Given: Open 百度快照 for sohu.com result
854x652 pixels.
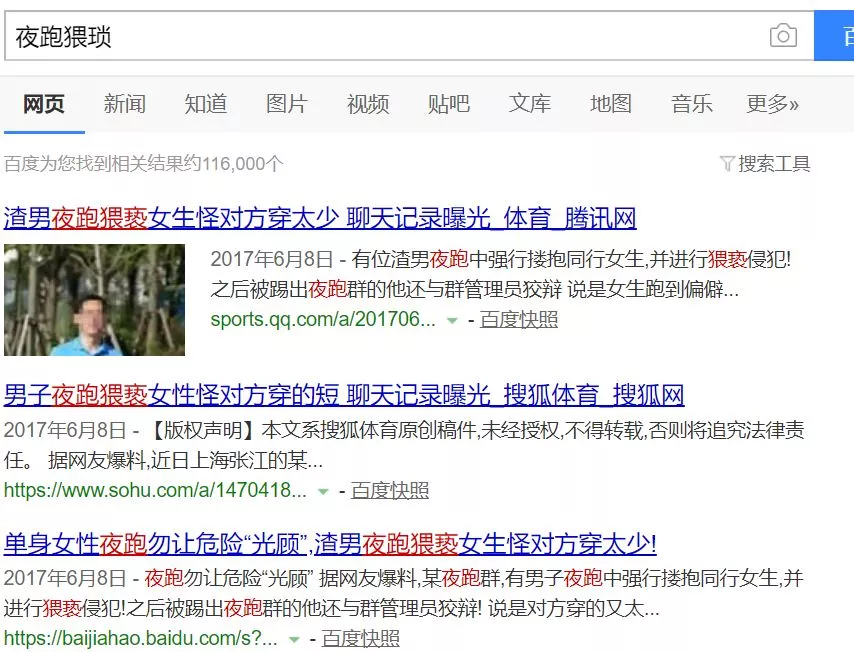Looking at the screenshot, I should 390,490.
